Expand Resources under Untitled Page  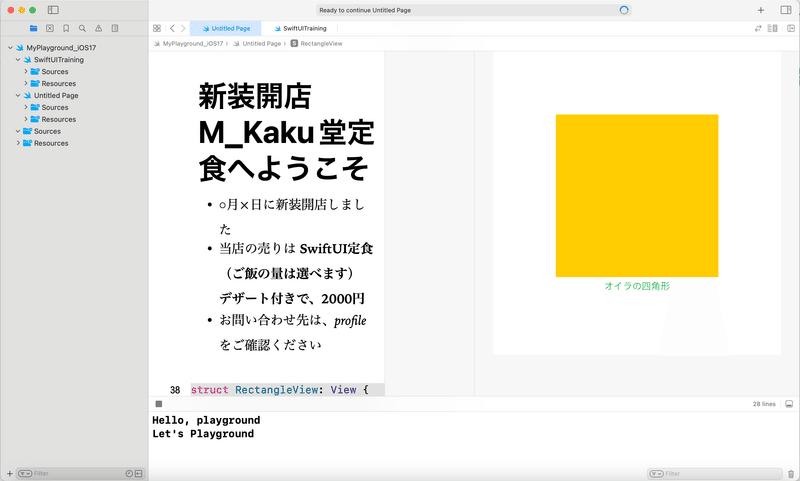coord(26,119)
